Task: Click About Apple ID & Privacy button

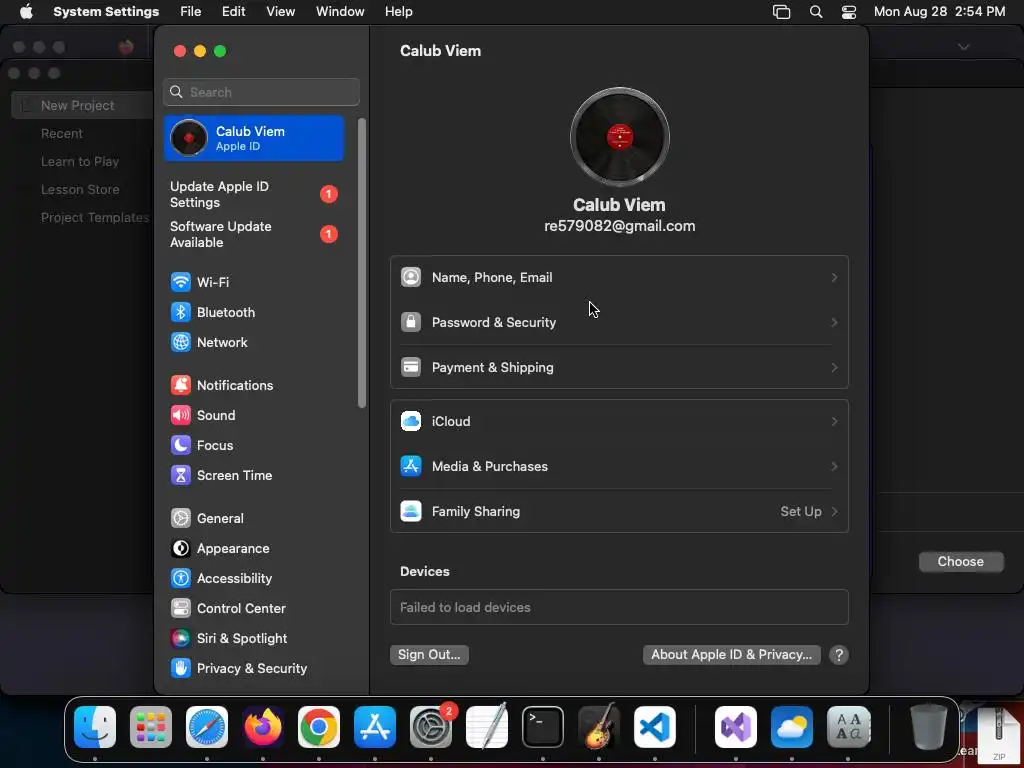Action: (x=731, y=654)
